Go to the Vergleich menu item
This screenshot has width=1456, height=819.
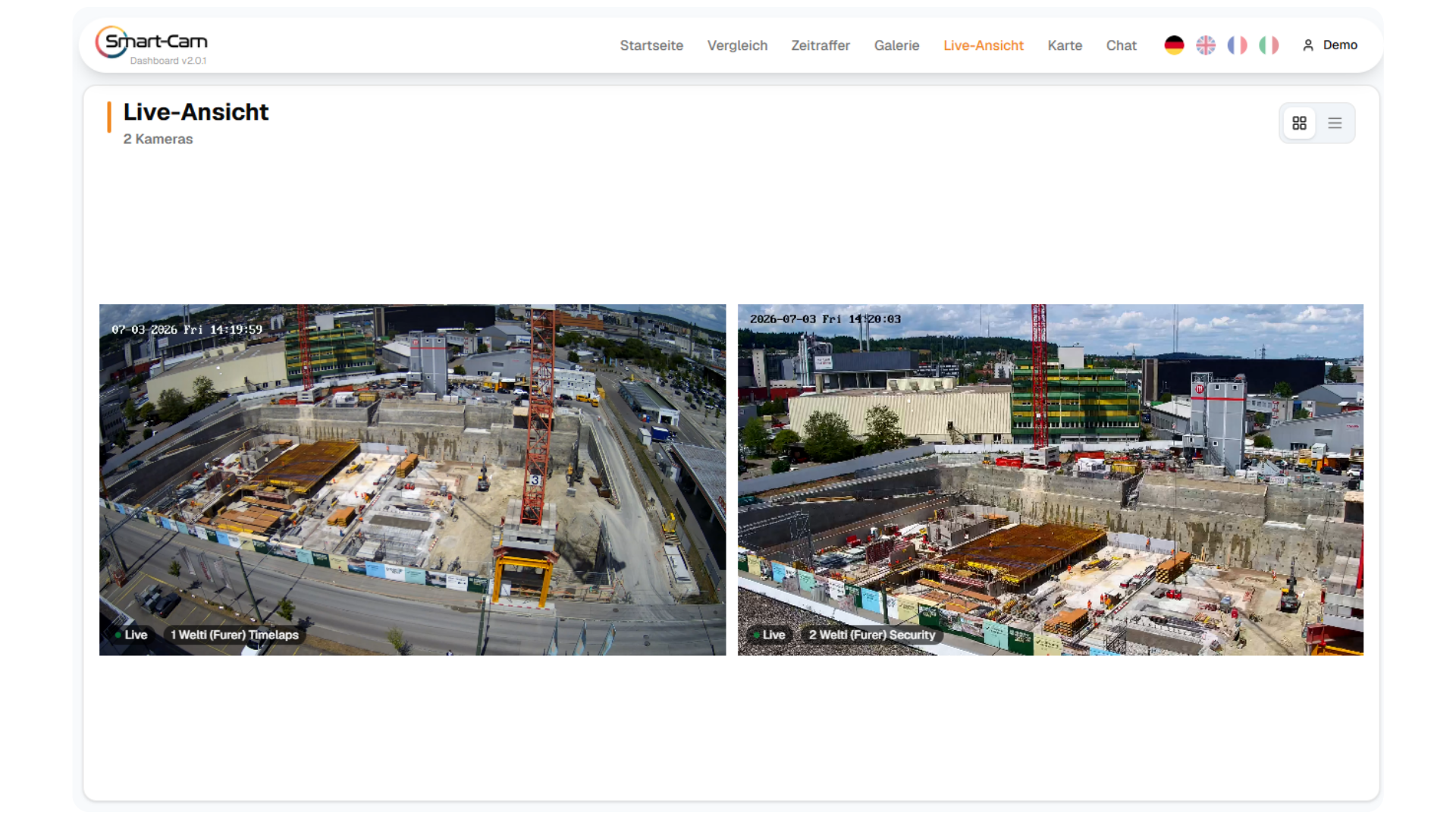pyautogui.click(x=737, y=45)
